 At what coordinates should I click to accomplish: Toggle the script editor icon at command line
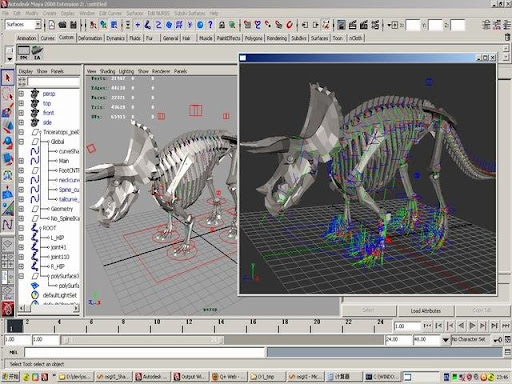507,352
